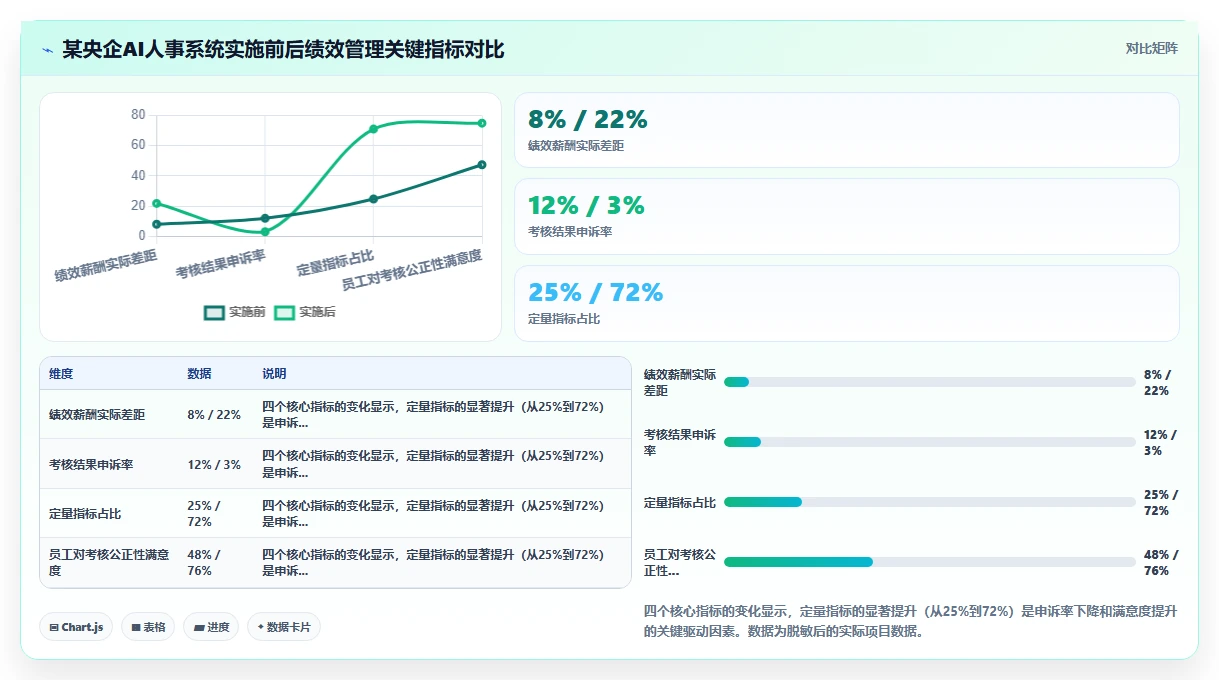This screenshot has width=1219, height=680.
Task: Click the 对比矩阵 label in header
Action: [1151, 48]
